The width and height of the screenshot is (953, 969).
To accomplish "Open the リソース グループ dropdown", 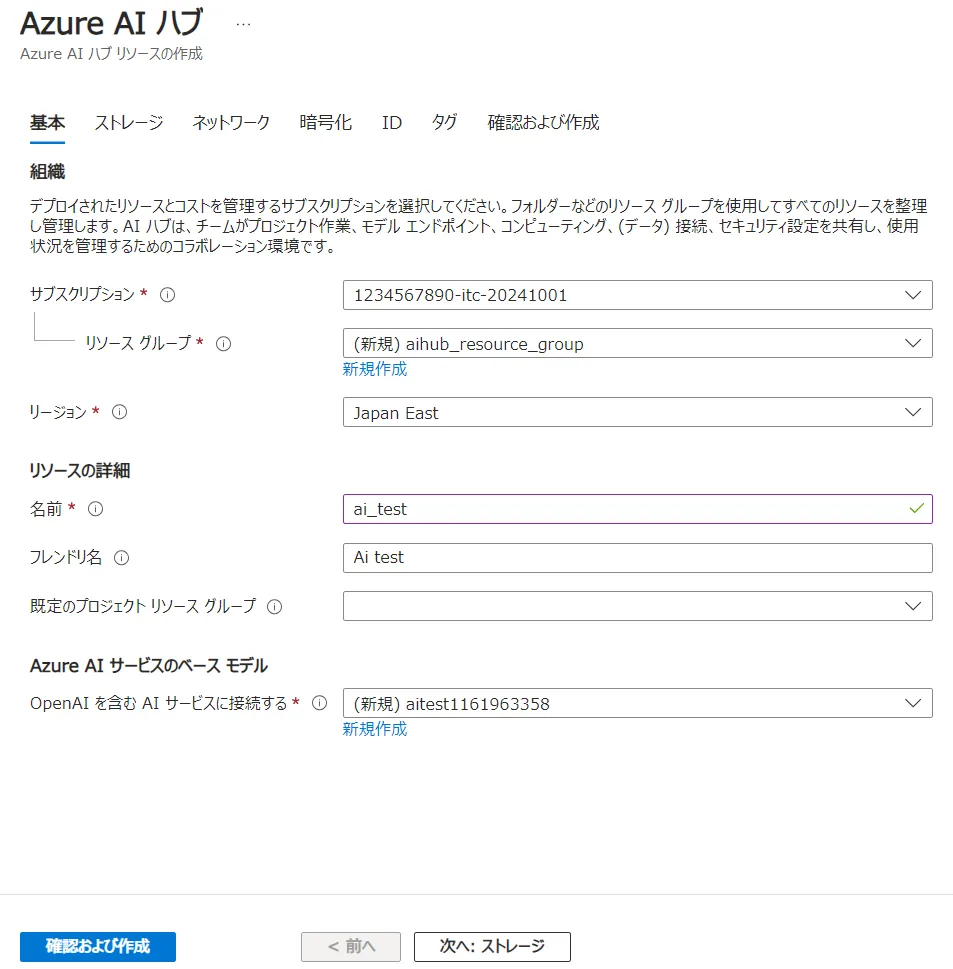I will (x=637, y=343).
